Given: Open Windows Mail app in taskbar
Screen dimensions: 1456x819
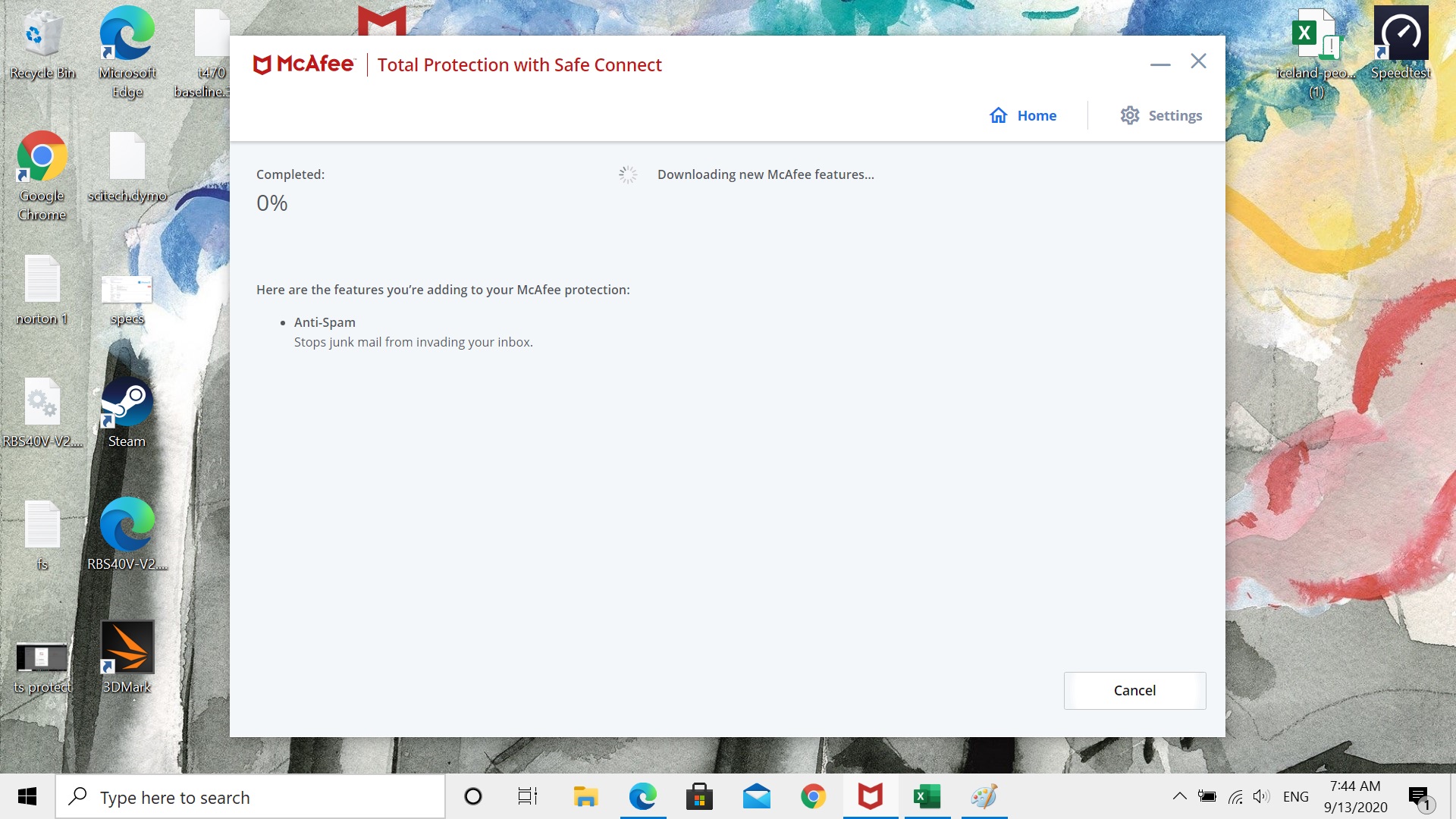Looking at the screenshot, I should pyautogui.click(x=756, y=796).
